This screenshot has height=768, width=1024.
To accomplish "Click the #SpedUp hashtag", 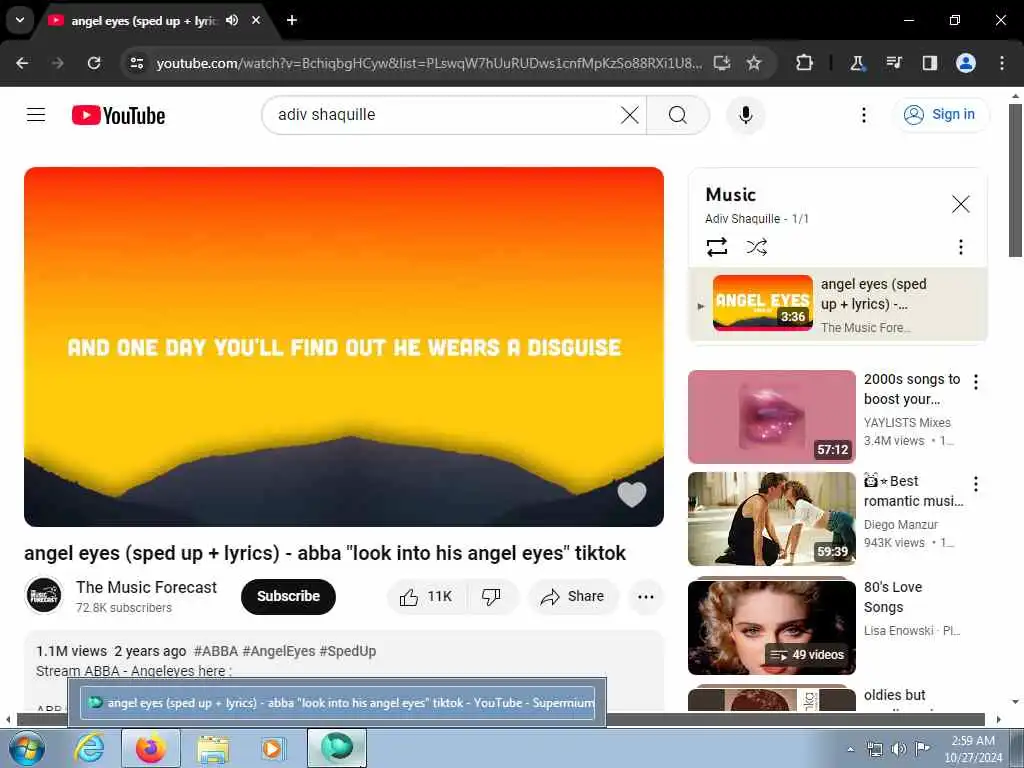I will click(347, 651).
